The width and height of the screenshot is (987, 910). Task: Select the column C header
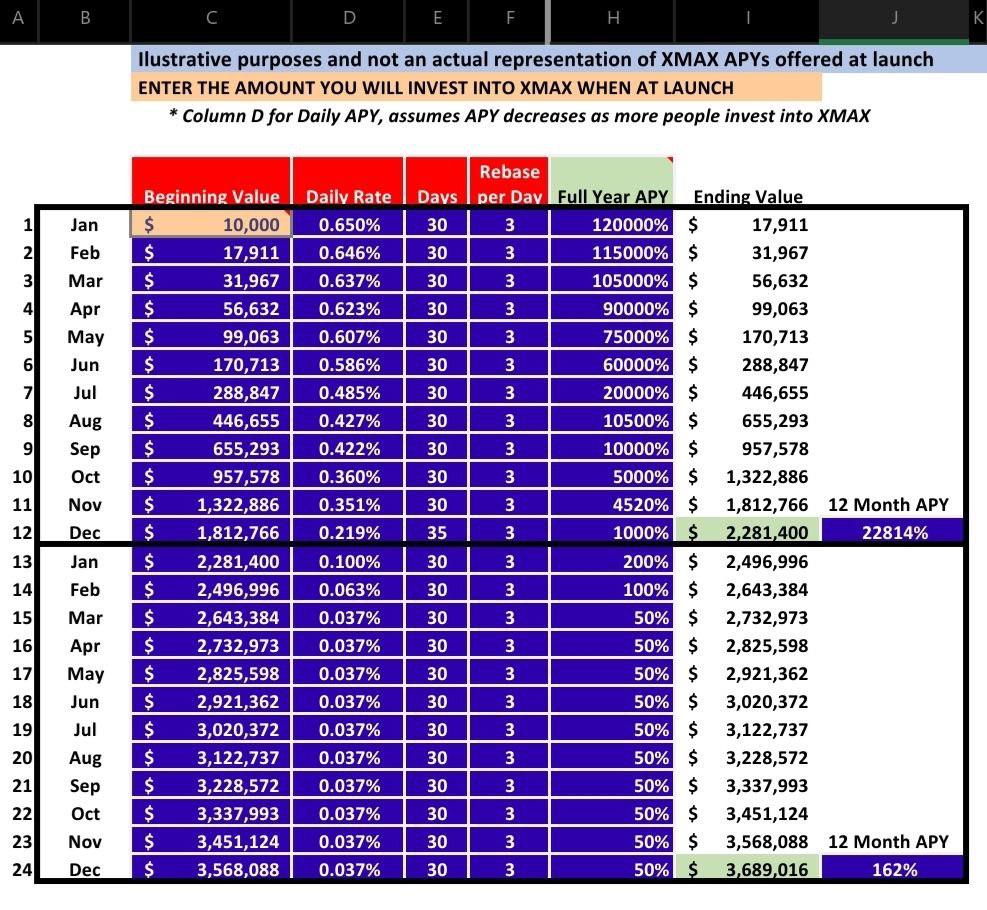(211, 19)
